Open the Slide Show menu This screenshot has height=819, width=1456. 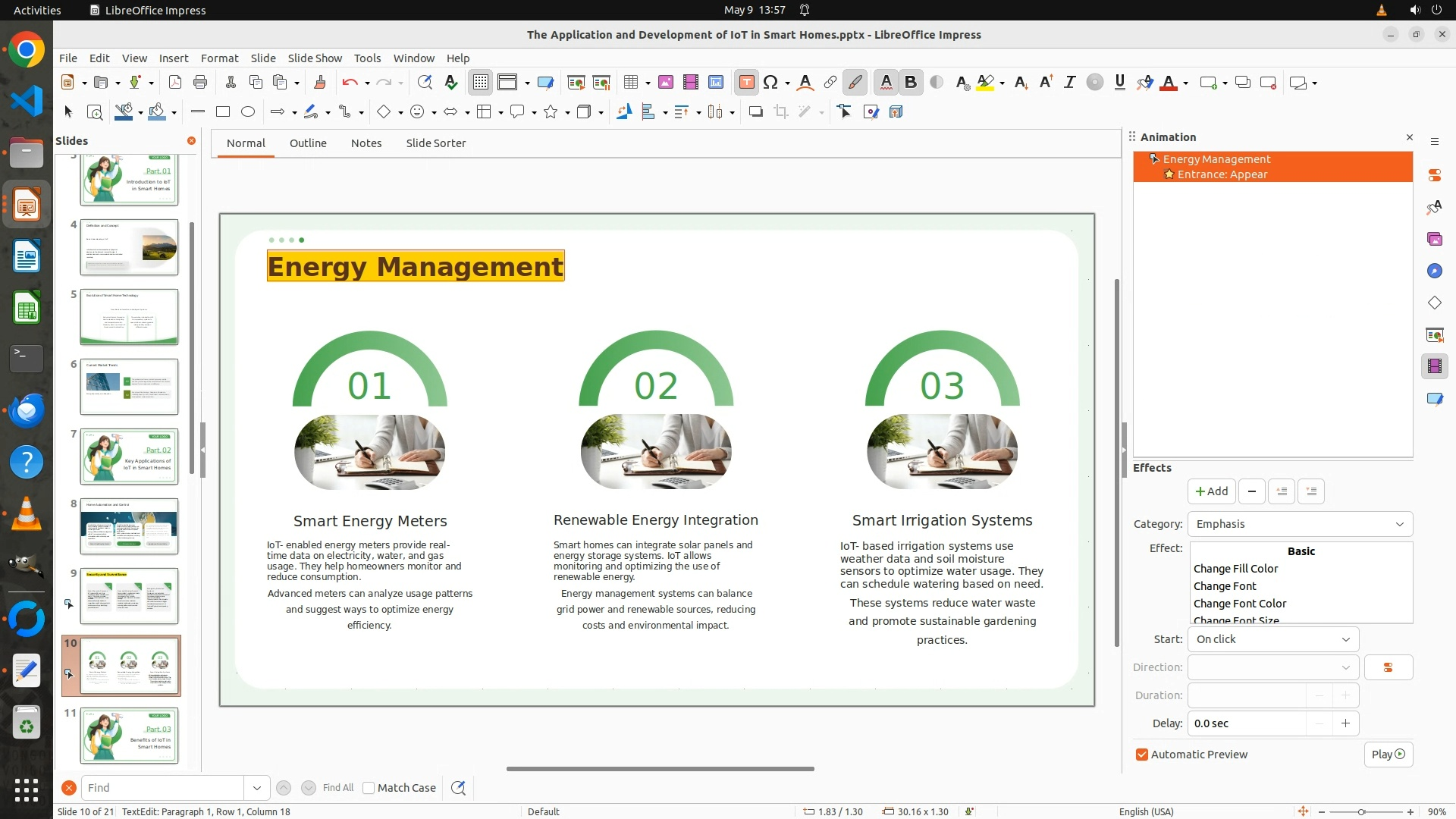click(315, 58)
